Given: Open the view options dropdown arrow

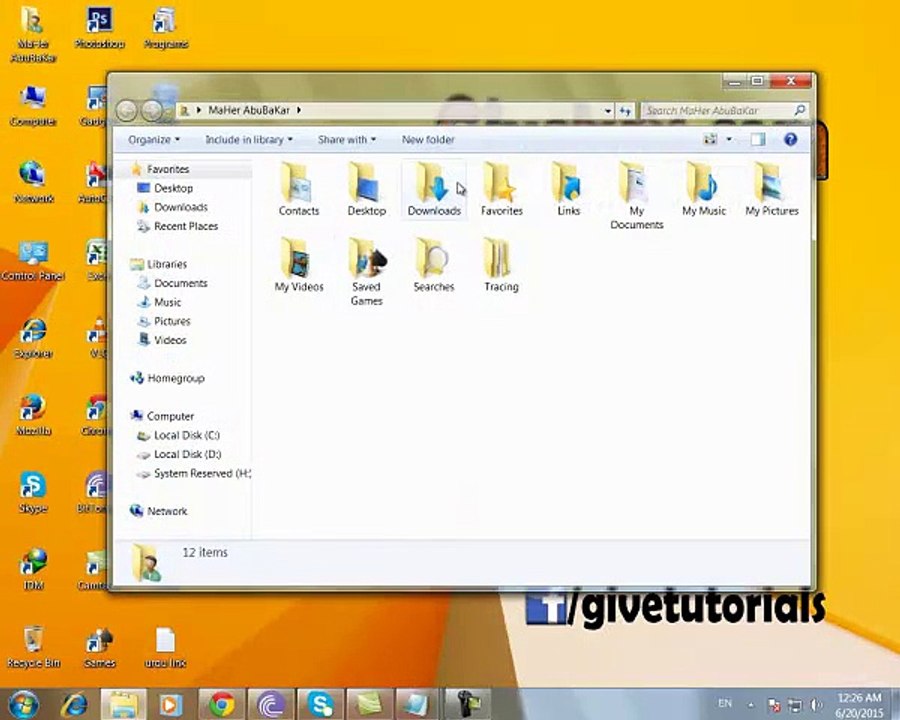Looking at the screenshot, I should (729, 140).
